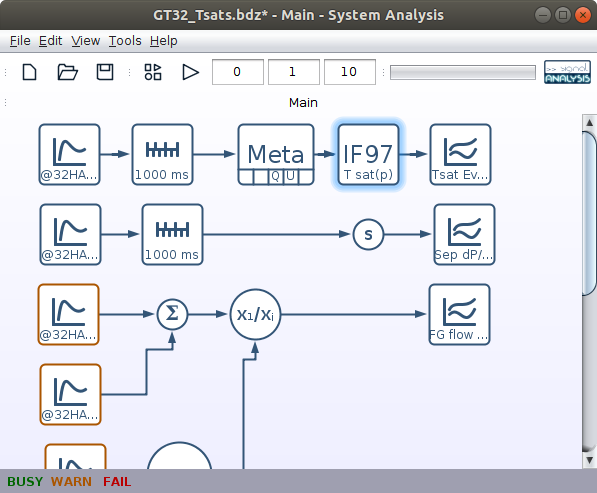Screen dimensions: 597x493
Task: Click the New file toolbar icon
Action: pos(29,72)
